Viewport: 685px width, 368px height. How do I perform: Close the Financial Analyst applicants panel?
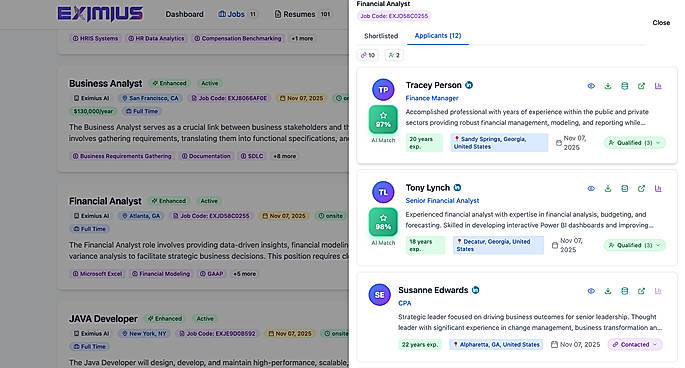coord(661,23)
